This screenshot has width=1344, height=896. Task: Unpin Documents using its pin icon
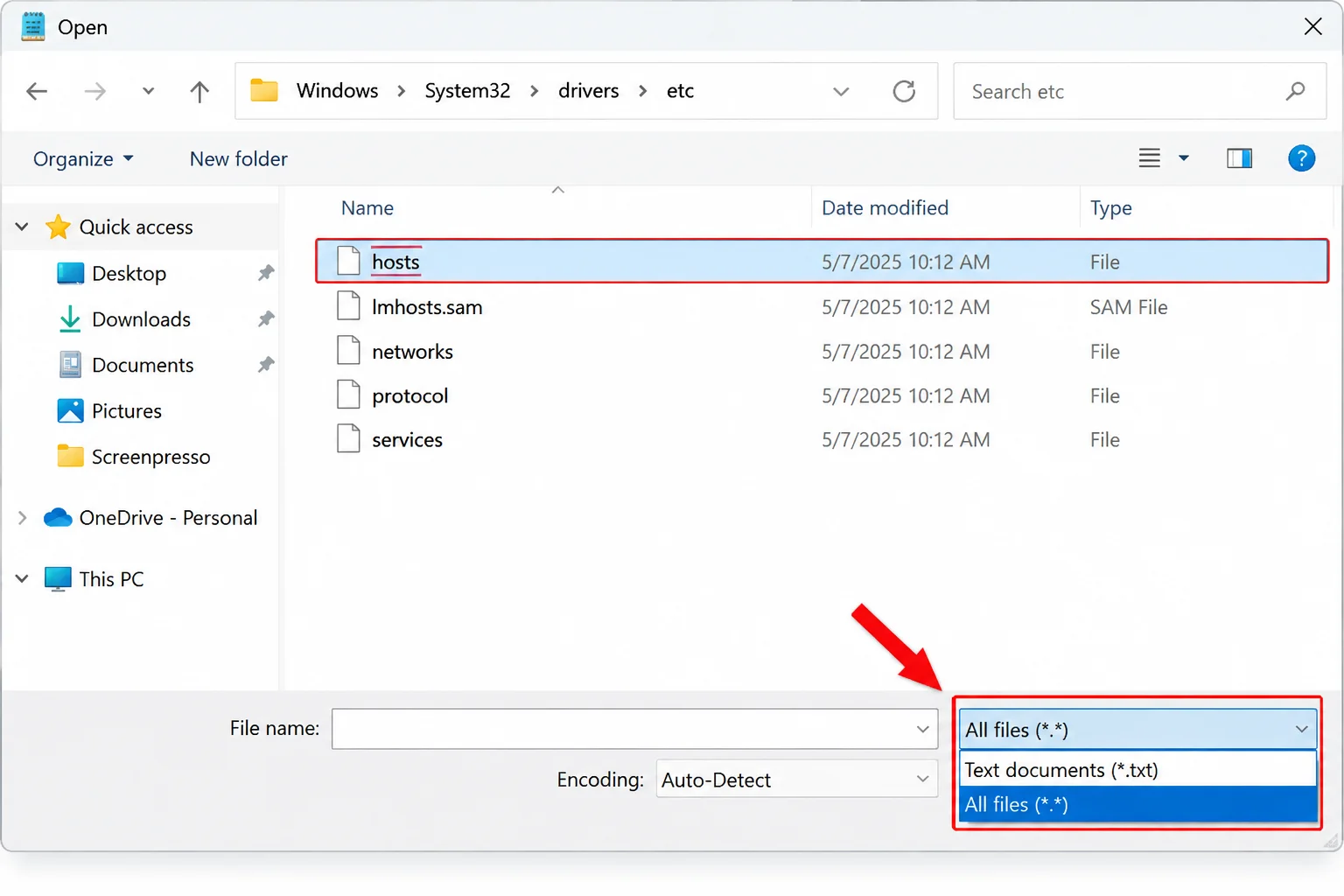[266, 365]
